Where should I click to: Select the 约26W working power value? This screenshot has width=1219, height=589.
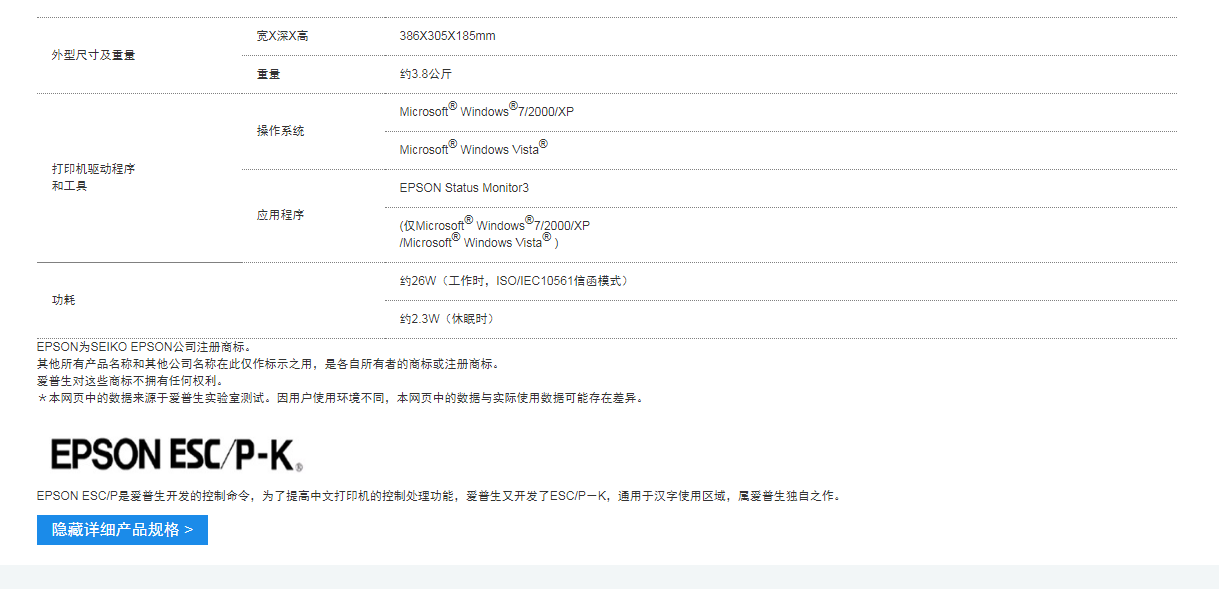tap(517, 281)
